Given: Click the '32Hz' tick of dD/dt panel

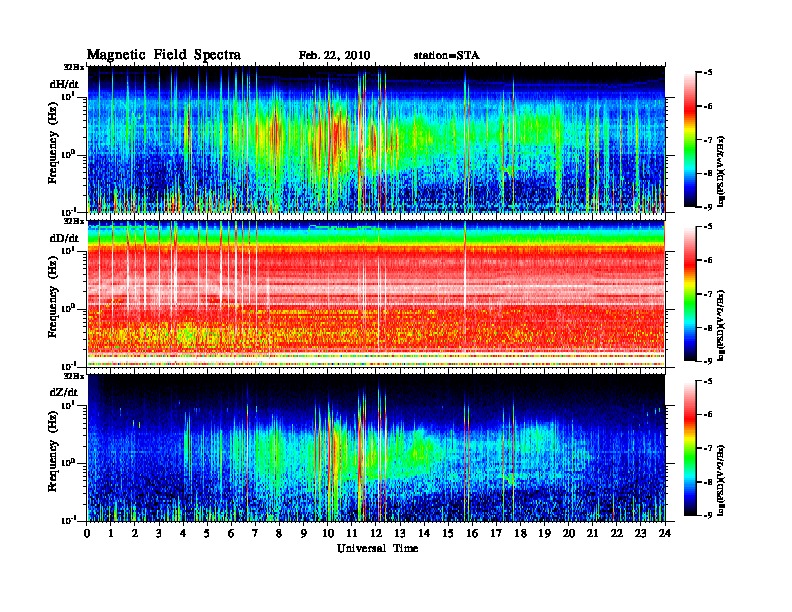Looking at the screenshot, I should [x=73, y=221].
